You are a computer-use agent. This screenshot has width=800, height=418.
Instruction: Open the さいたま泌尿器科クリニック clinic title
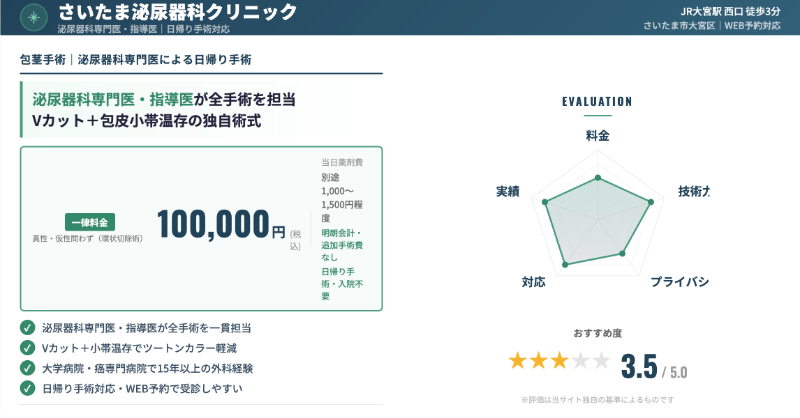pyautogui.click(x=177, y=13)
